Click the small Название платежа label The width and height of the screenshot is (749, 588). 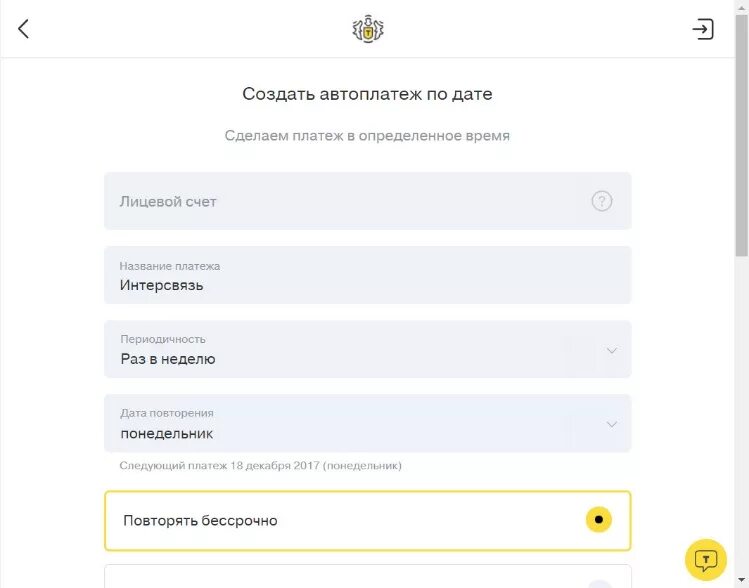170,266
